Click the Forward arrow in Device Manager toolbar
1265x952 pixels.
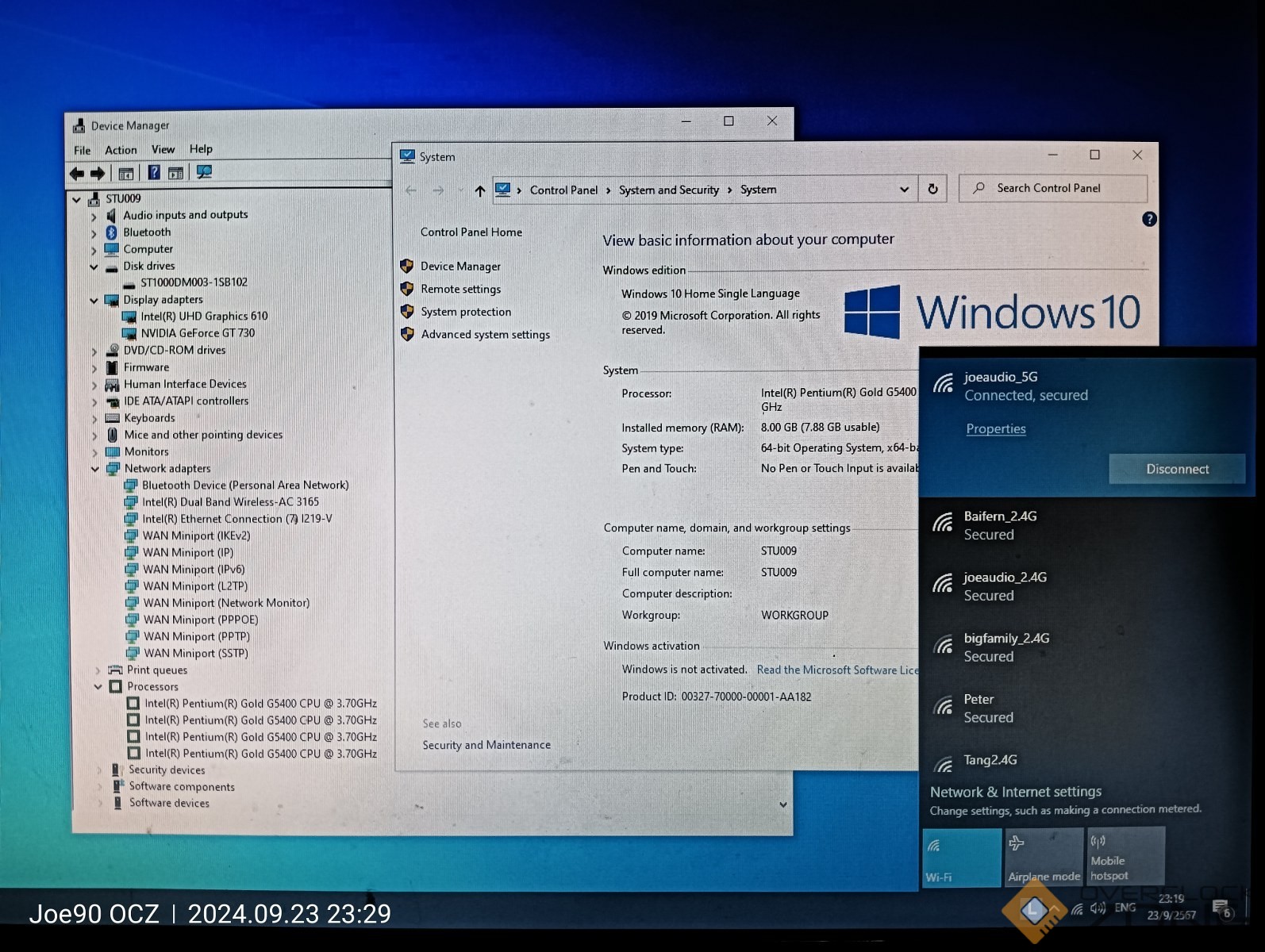click(x=98, y=173)
